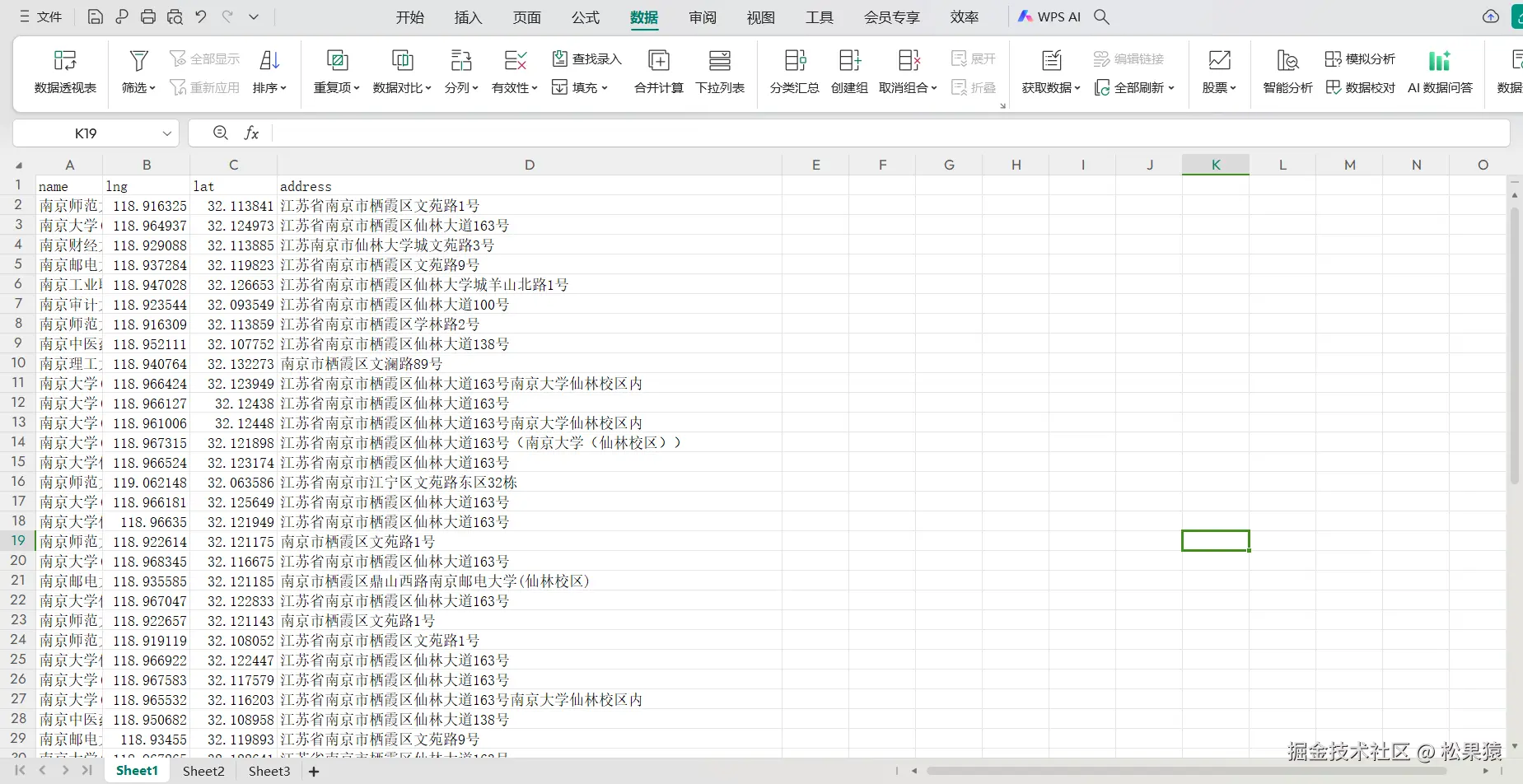Expand the 筛选 dropdown arrow
Screen dimensions: 1523x784
tap(152, 88)
